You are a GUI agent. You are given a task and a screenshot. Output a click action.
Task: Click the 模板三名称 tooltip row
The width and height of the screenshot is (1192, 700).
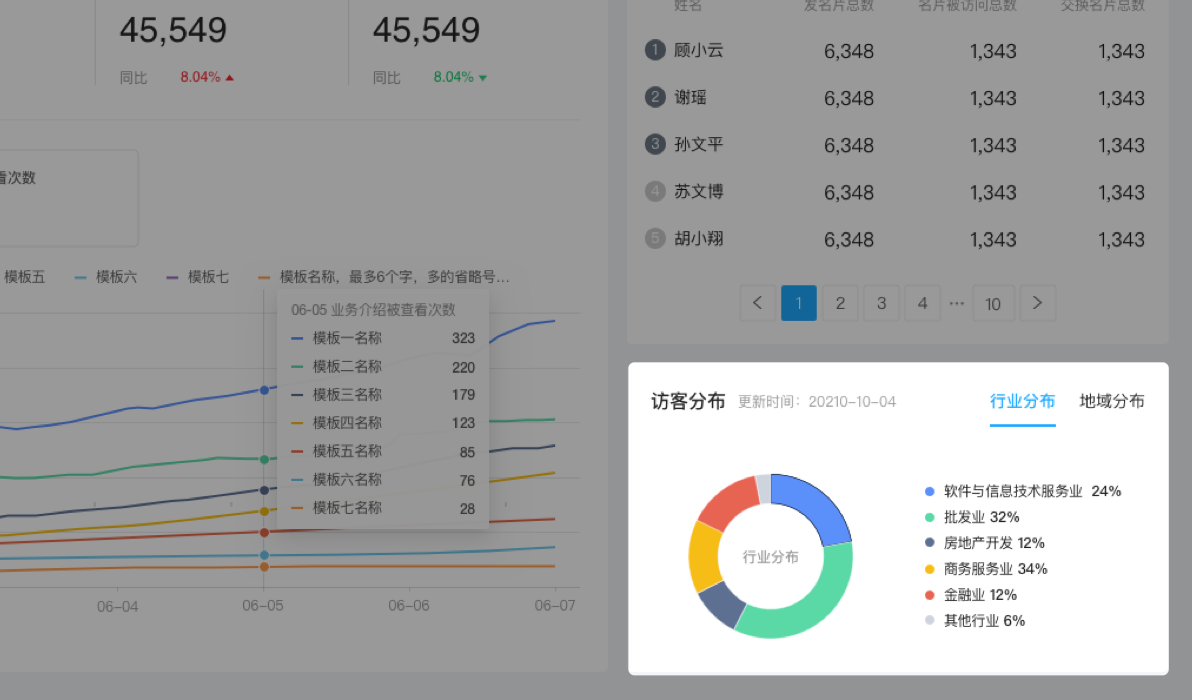point(383,395)
